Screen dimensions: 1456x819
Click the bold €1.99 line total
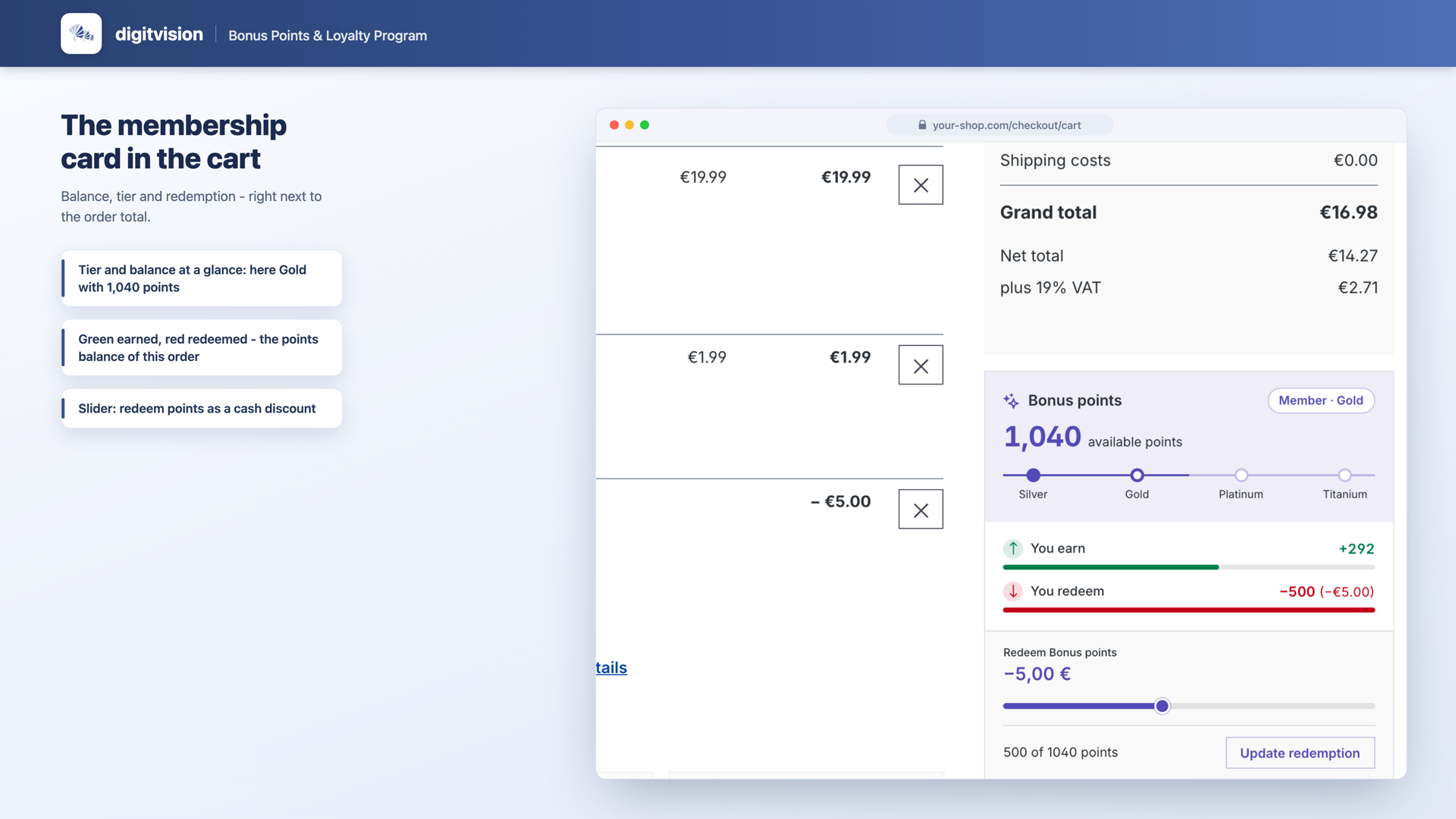849,357
